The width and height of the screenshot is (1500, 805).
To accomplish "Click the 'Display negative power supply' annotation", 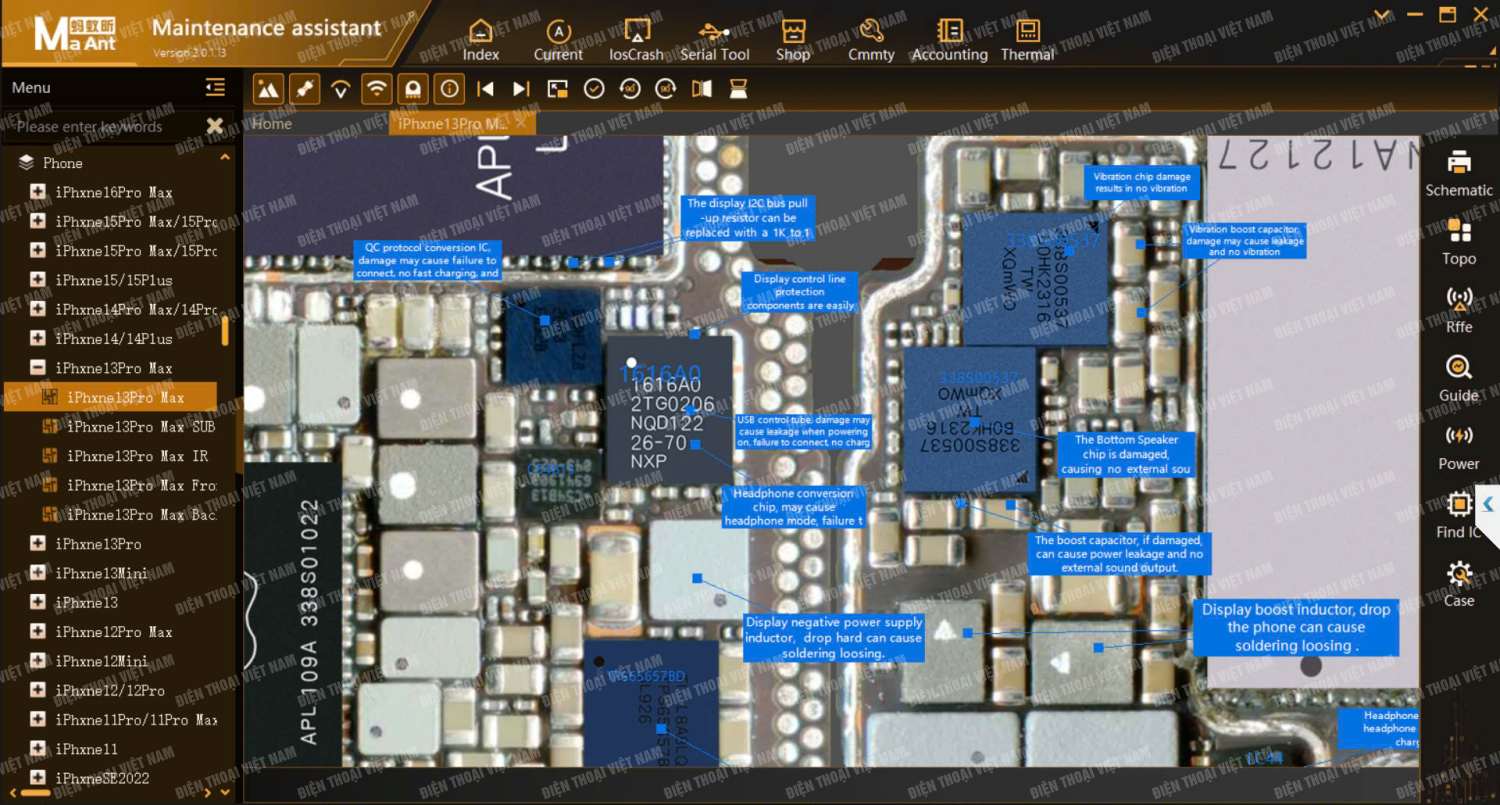I will [834, 638].
